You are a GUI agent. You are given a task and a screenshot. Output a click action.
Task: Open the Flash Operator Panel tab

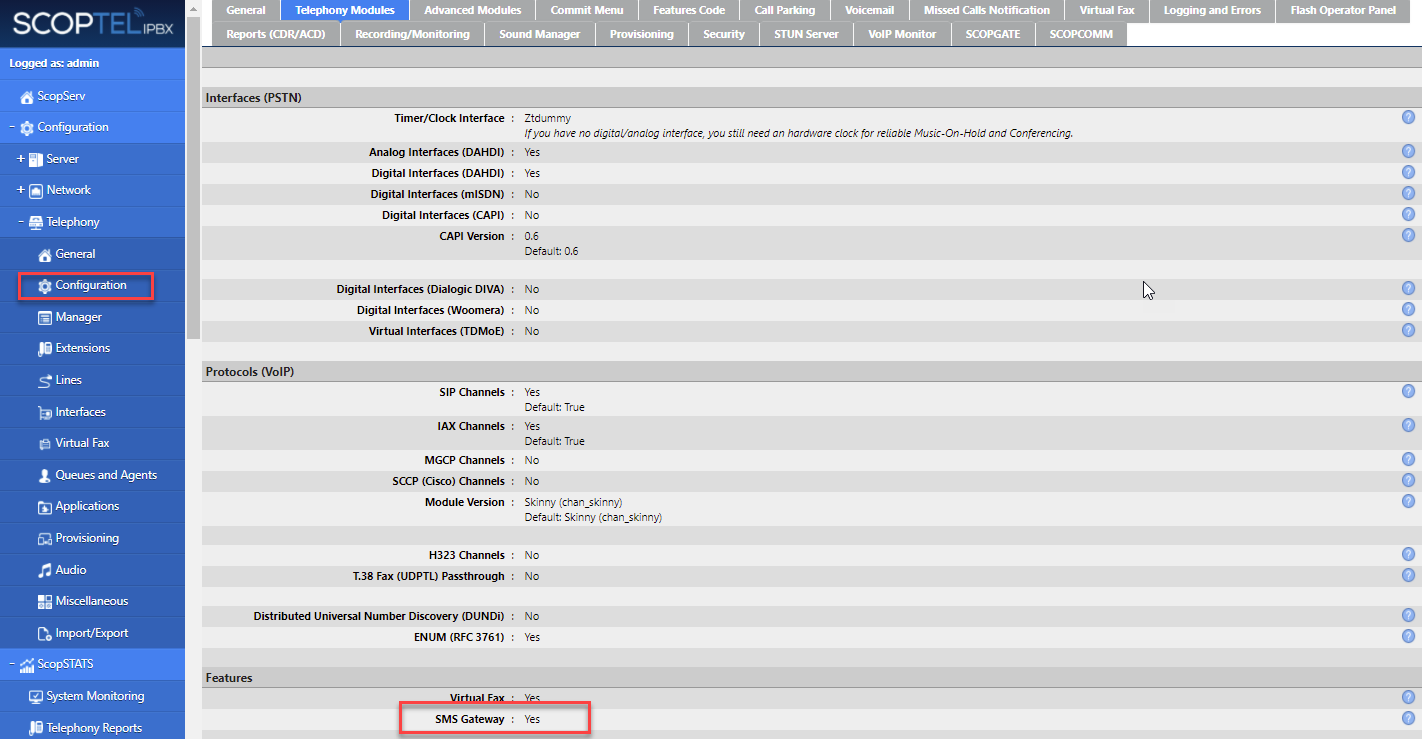[x=1343, y=10]
